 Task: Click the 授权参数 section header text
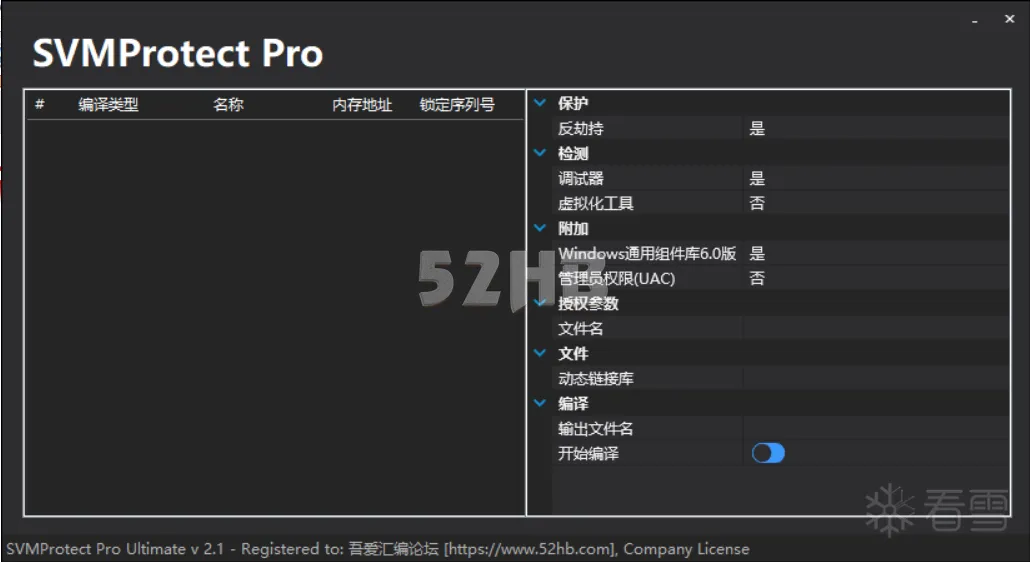(x=589, y=303)
